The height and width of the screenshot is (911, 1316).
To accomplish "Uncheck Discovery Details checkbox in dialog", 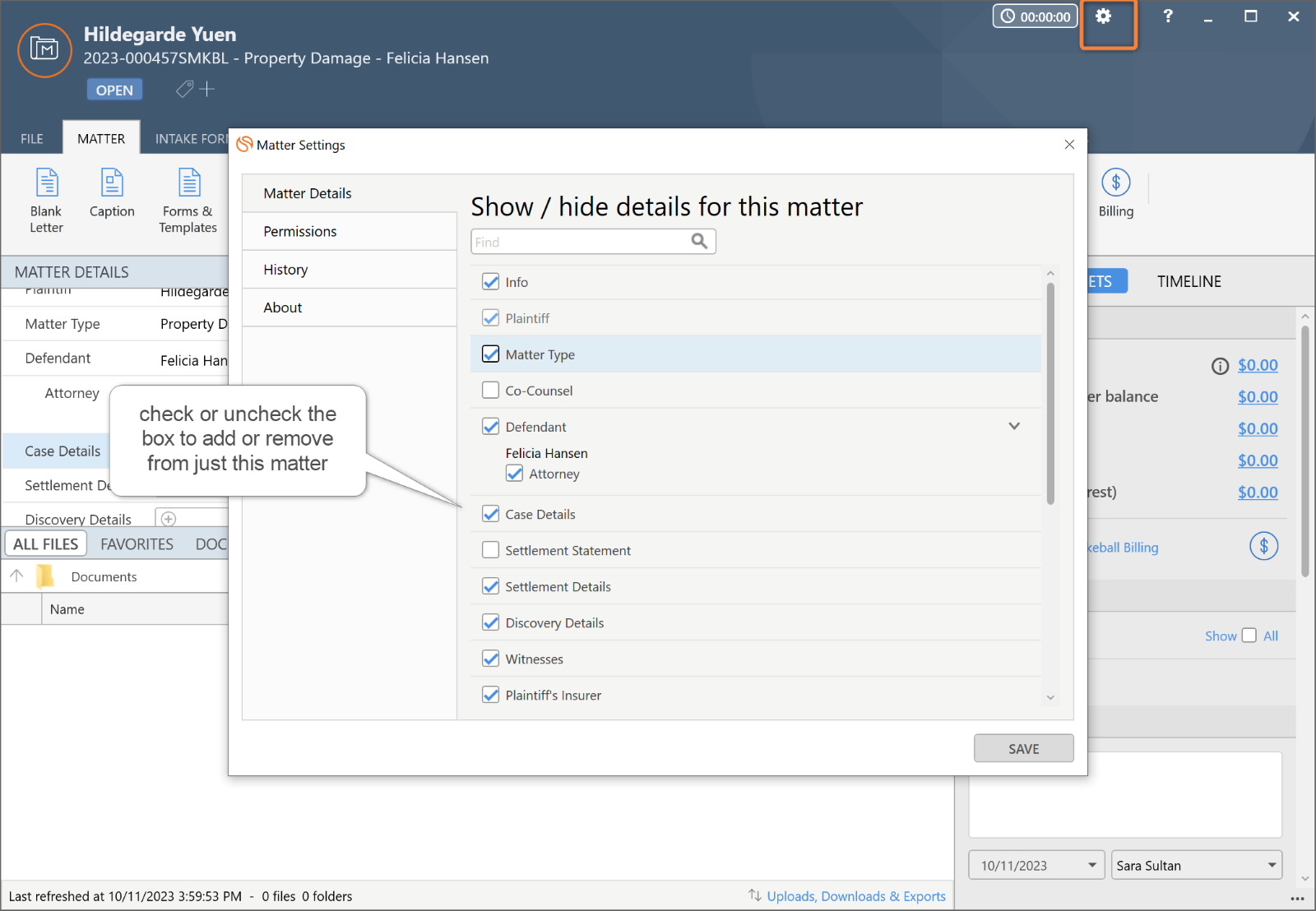I will [491, 622].
